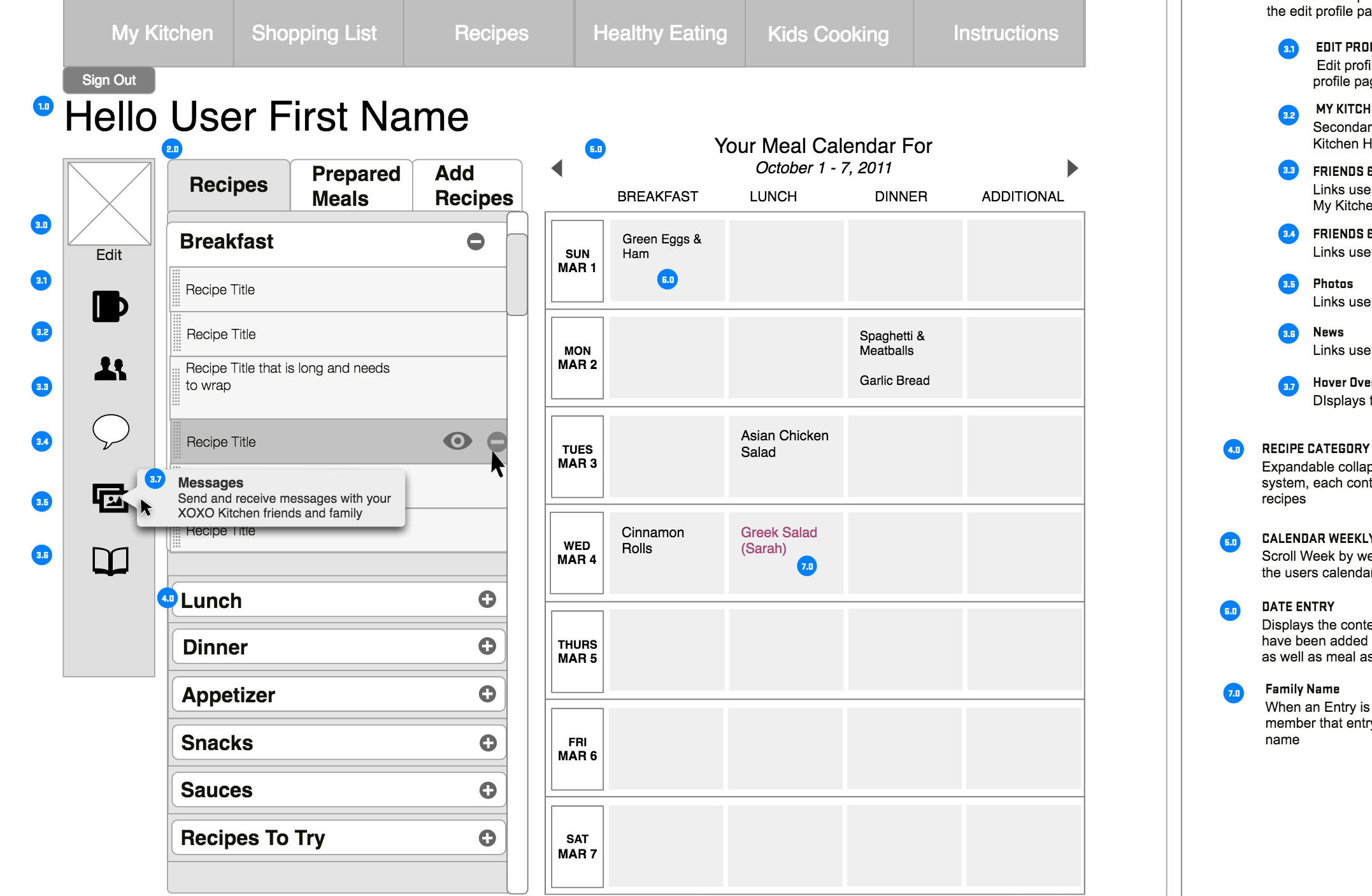Viewport: 1372px width, 896px height.
Task: Click the recipe list scrollbar handle
Action: (517, 274)
